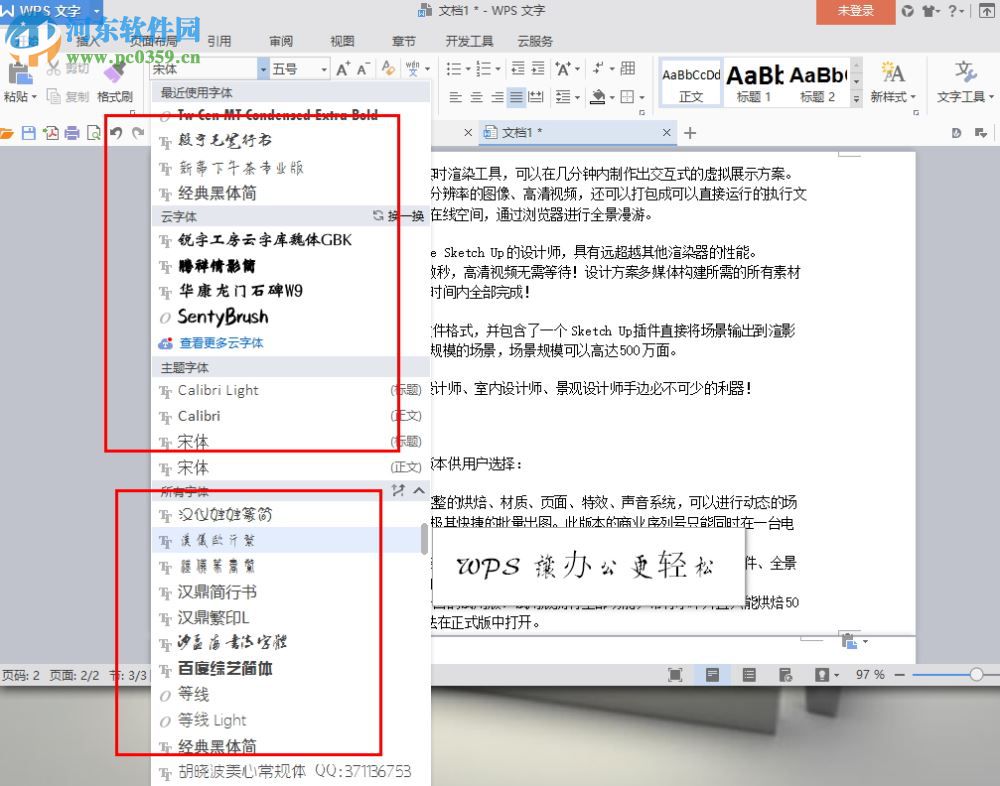Switch to the 审阅 ribbon tab
The image size is (1000, 786).
tap(281, 42)
